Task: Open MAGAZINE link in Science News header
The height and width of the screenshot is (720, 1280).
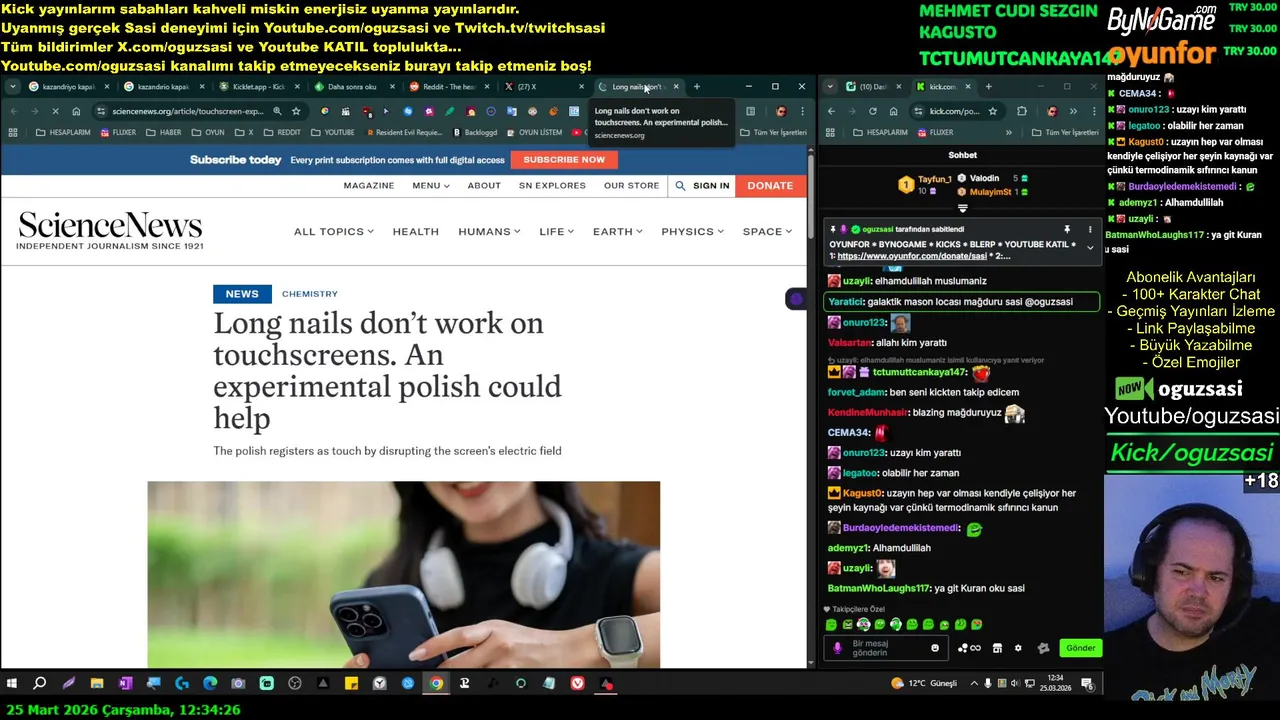Action: pyautogui.click(x=369, y=185)
